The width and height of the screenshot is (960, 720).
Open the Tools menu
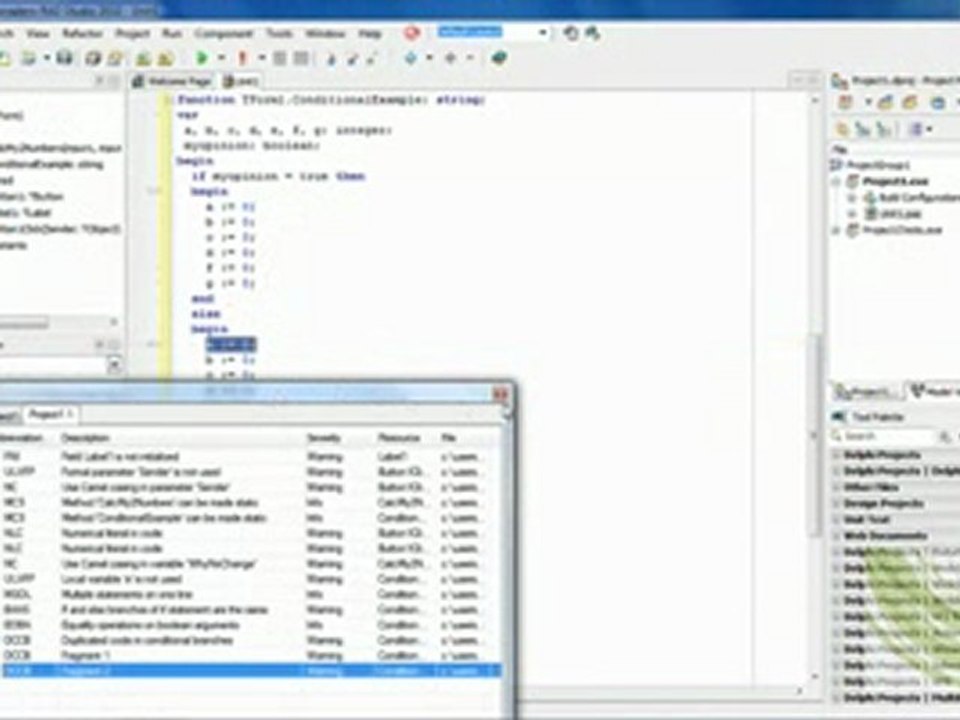point(279,33)
